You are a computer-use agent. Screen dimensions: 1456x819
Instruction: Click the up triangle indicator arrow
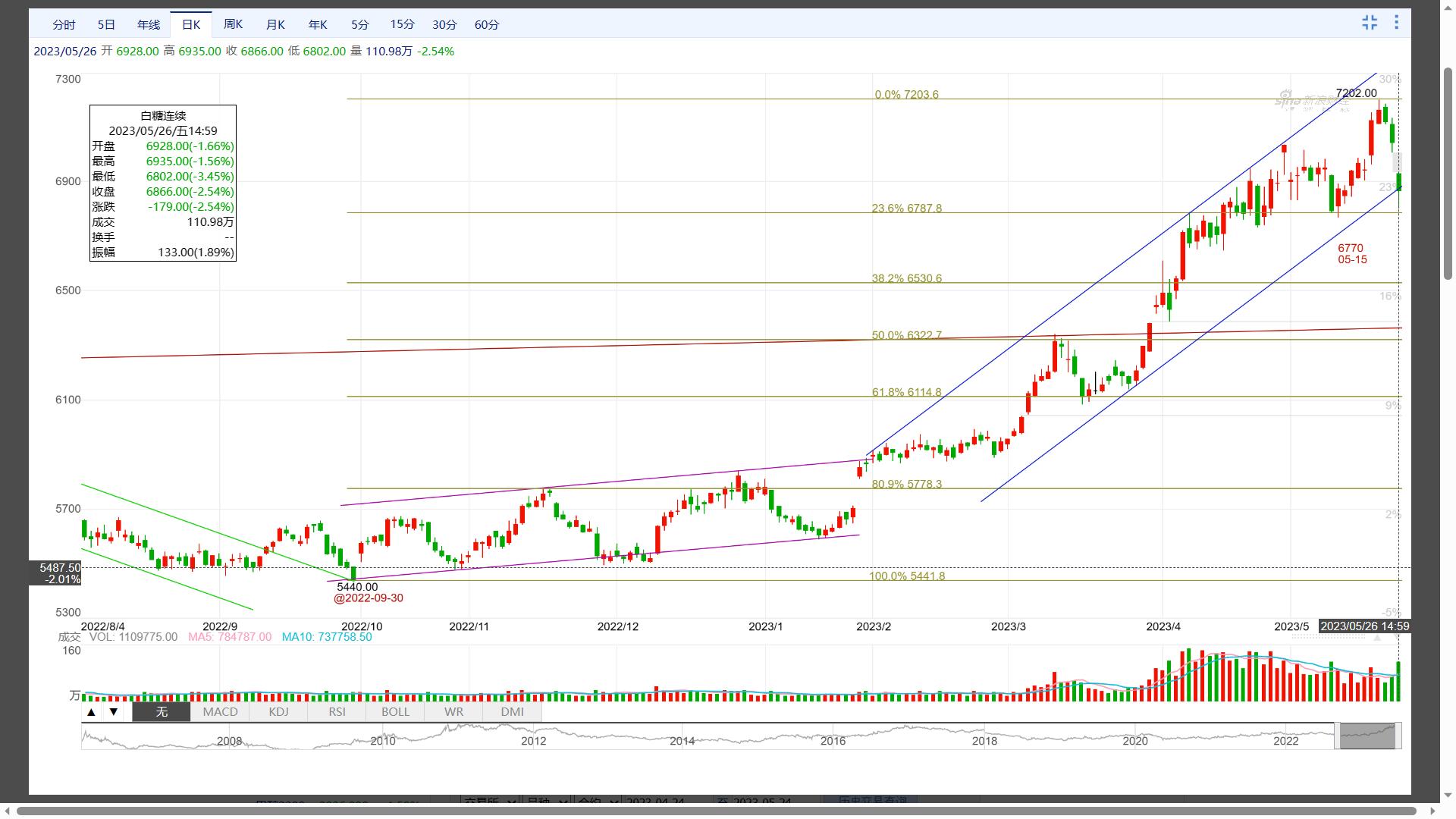(x=91, y=712)
